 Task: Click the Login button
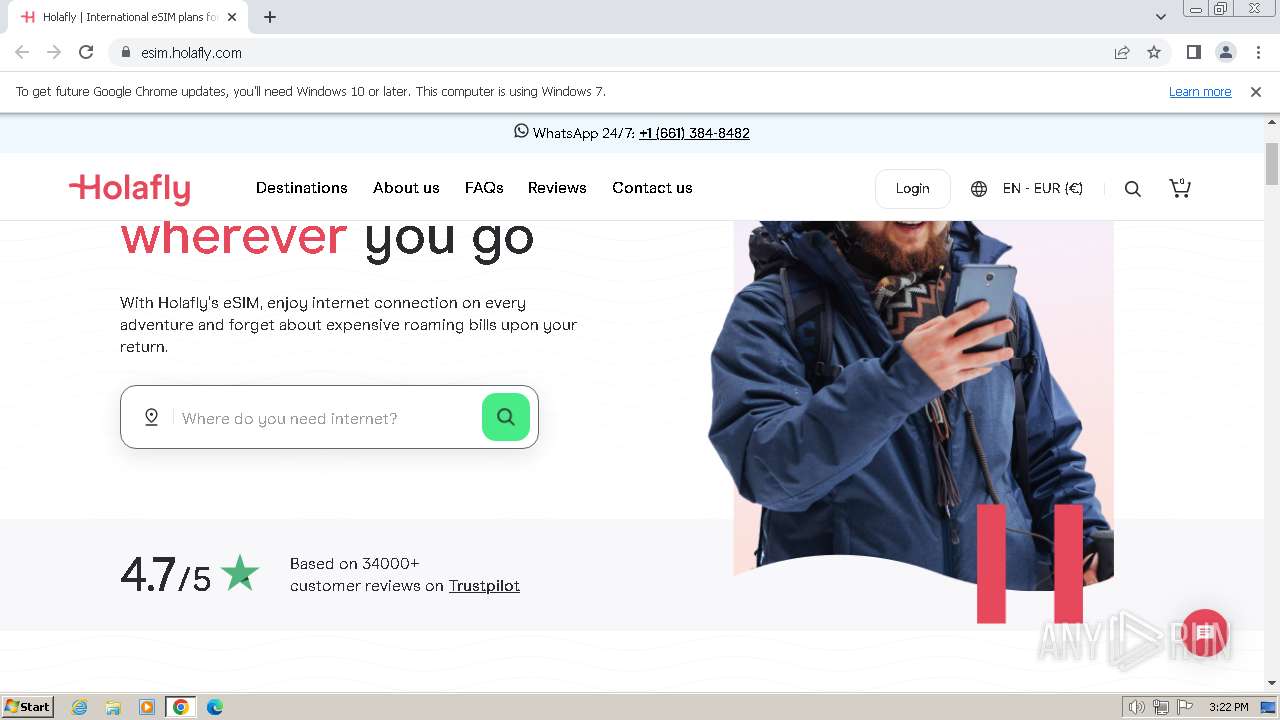tap(912, 188)
